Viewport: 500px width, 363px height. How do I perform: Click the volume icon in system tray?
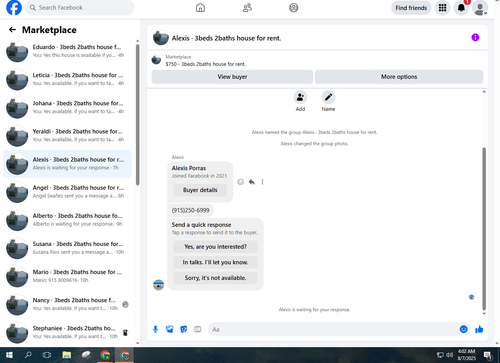click(449, 355)
